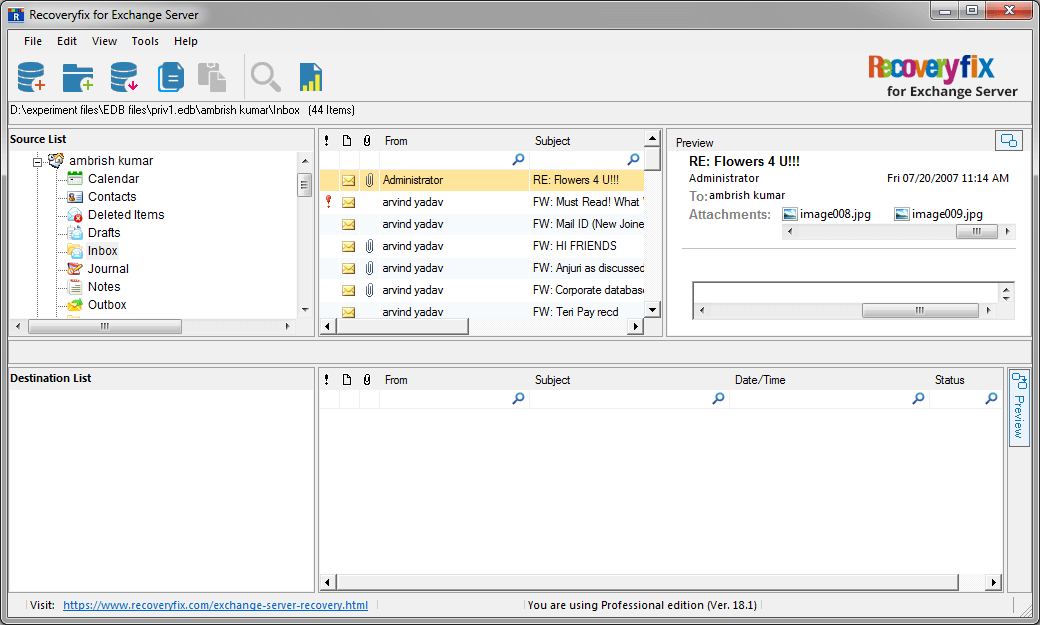Select the FW: Anjuri as discussed message
The image size is (1040, 625).
point(482,268)
